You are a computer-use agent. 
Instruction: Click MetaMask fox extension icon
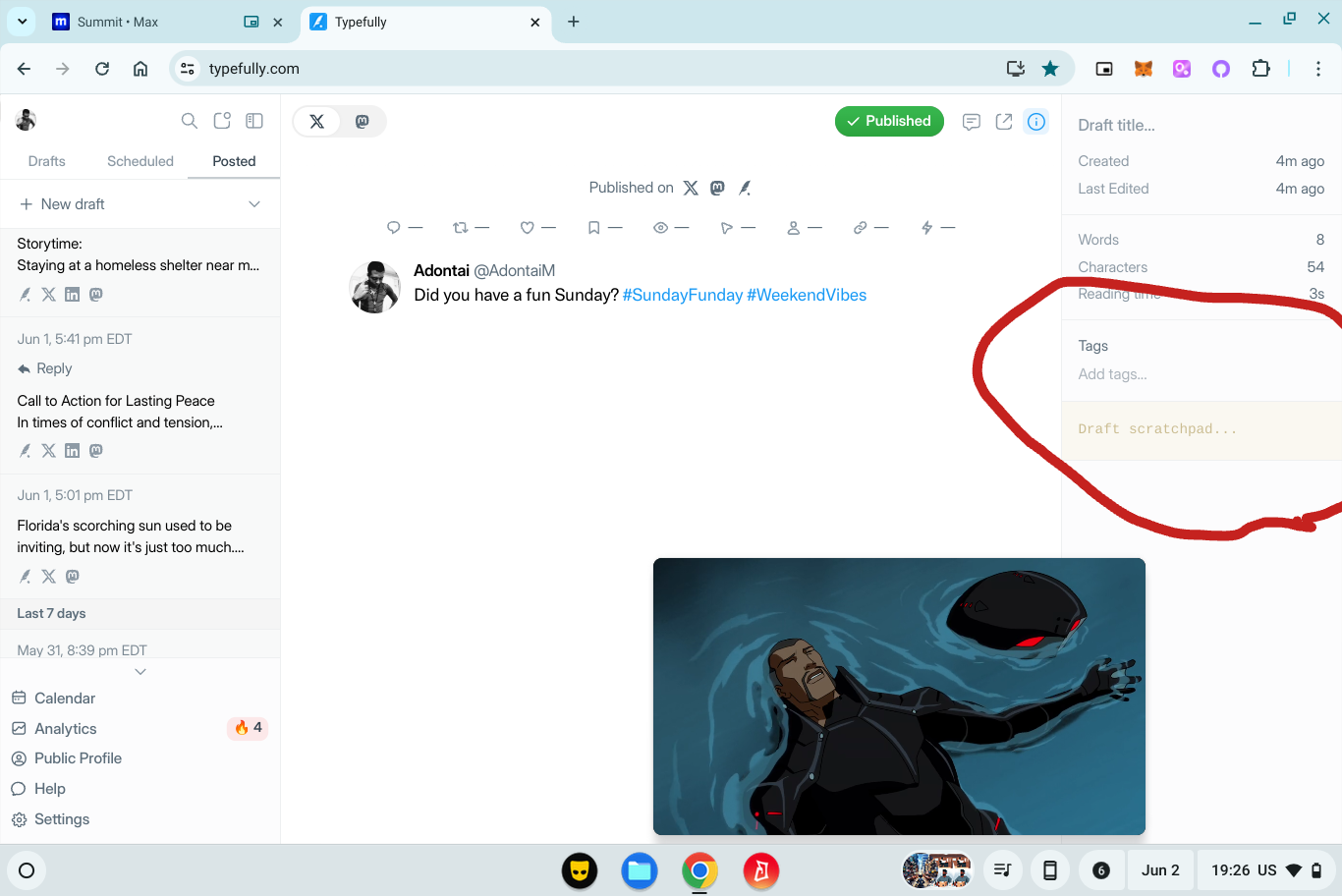point(1144,69)
